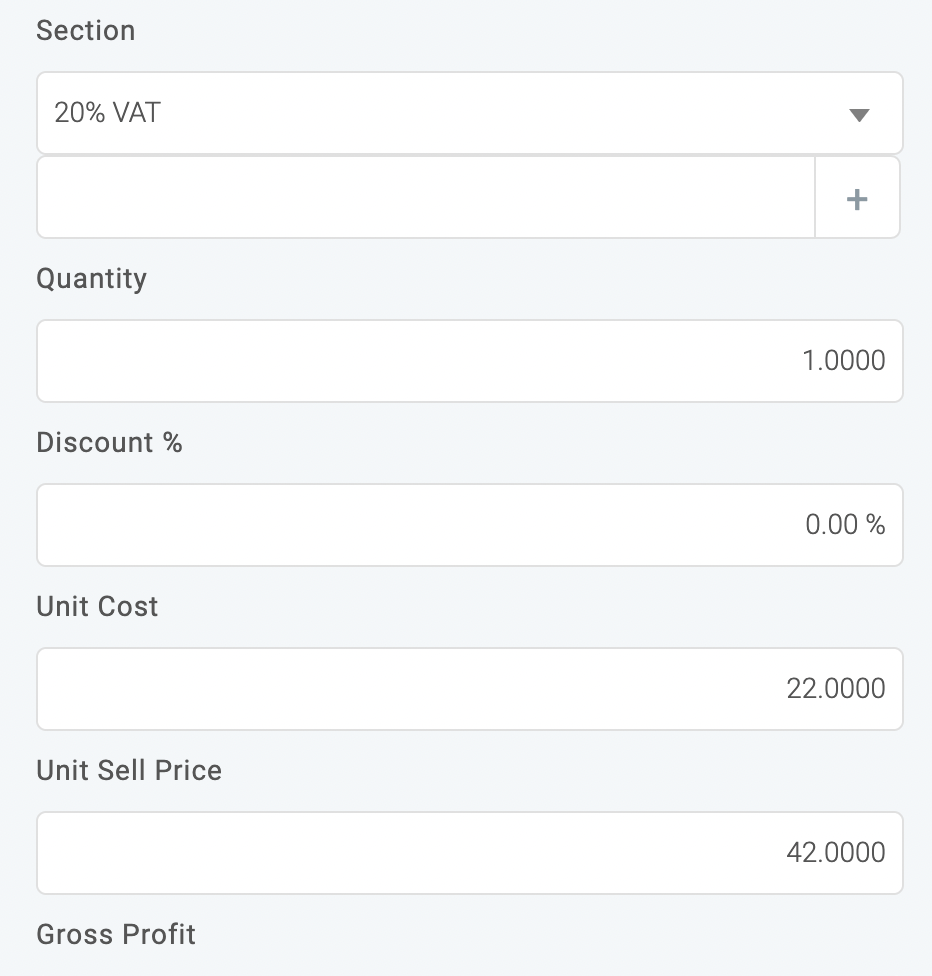Click the Unit Sell Price label
This screenshot has height=976, width=932.
coord(129,771)
